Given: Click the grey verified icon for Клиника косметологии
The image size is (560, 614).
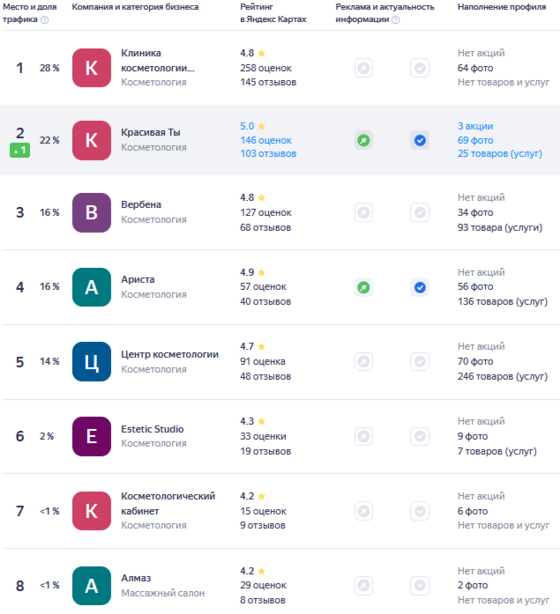Looking at the screenshot, I should click(420, 68).
